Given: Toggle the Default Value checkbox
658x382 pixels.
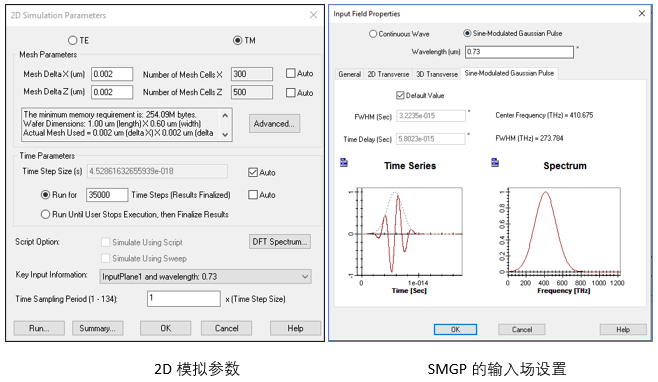Looking at the screenshot, I should pyautogui.click(x=400, y=95).
